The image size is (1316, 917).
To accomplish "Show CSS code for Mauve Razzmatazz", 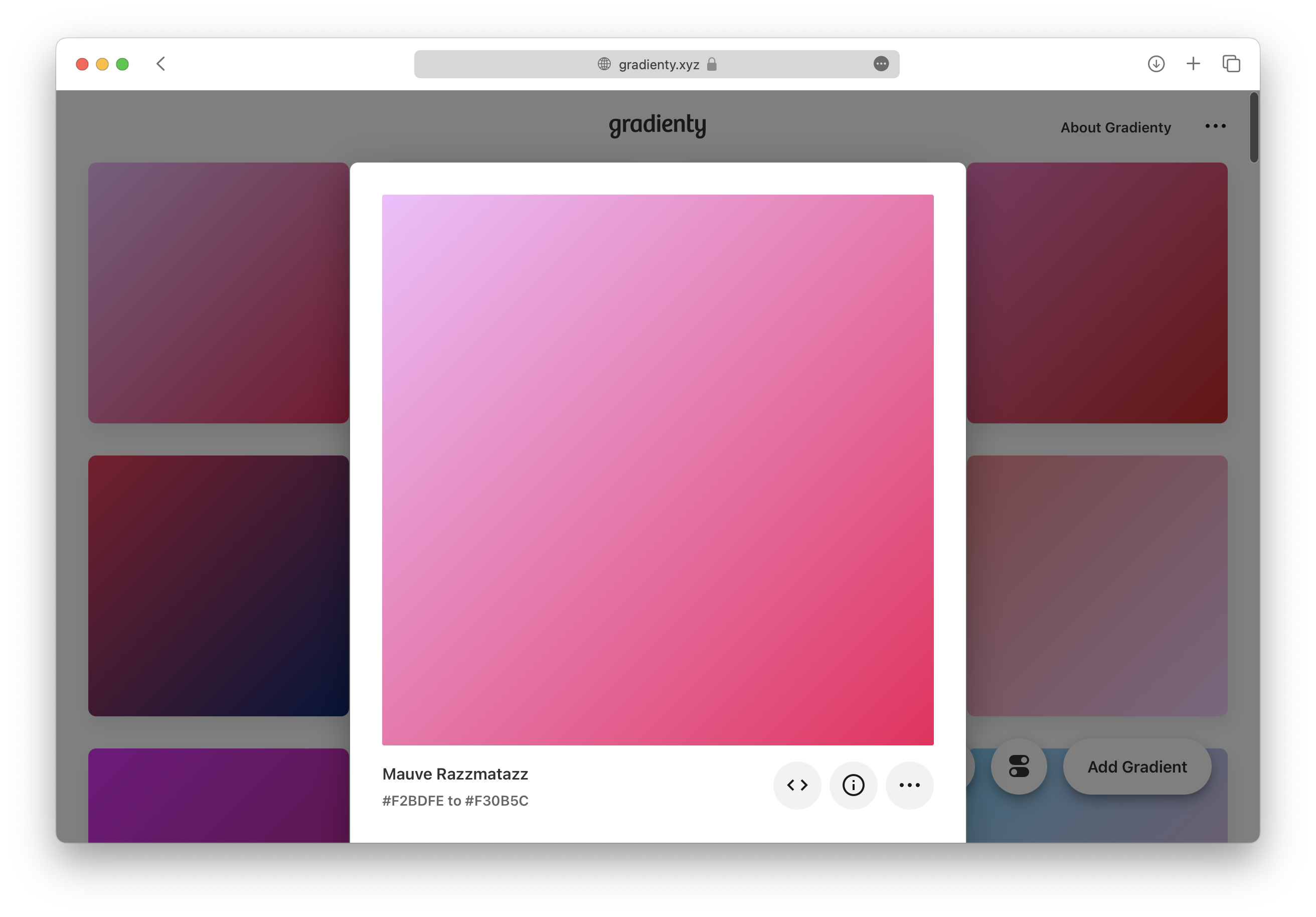I will coord(797,785).
